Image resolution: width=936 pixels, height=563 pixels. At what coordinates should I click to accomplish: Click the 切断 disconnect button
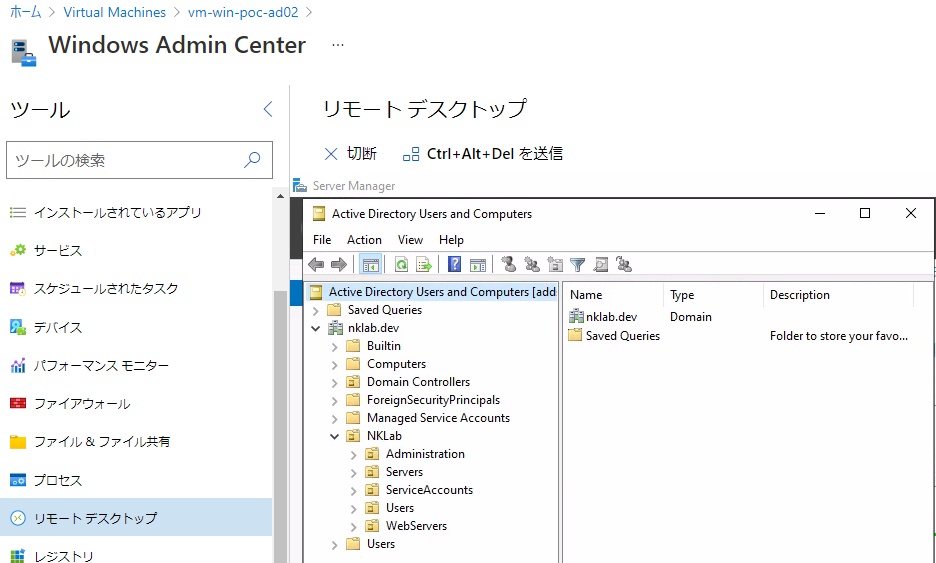point(350,153)
